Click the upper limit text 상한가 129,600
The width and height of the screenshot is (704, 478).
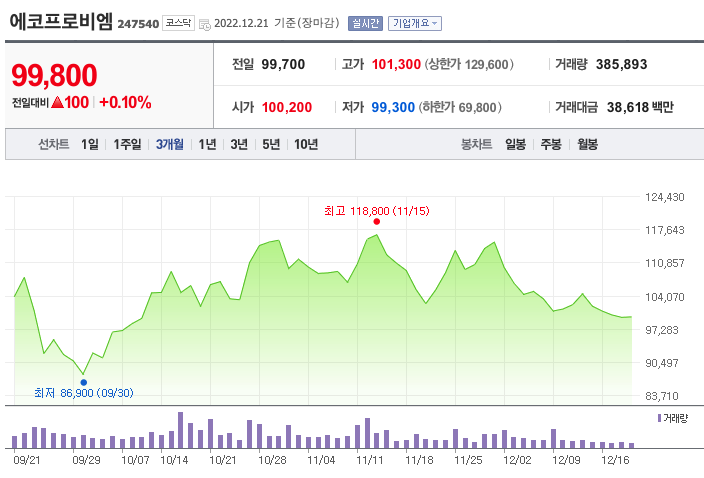[x=469, y=64]
